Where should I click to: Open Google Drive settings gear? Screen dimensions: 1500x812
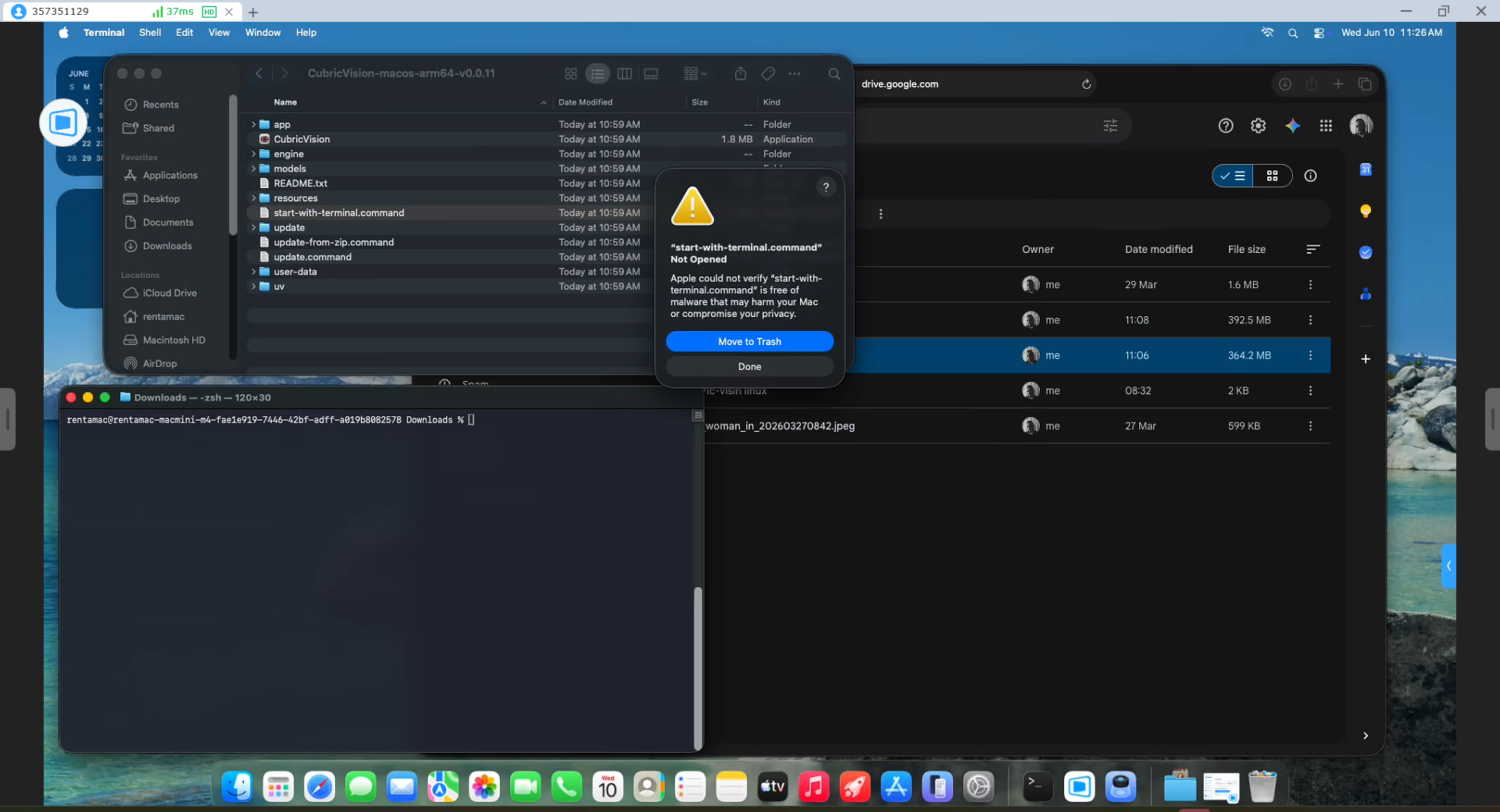click(x=1258, y=126)
